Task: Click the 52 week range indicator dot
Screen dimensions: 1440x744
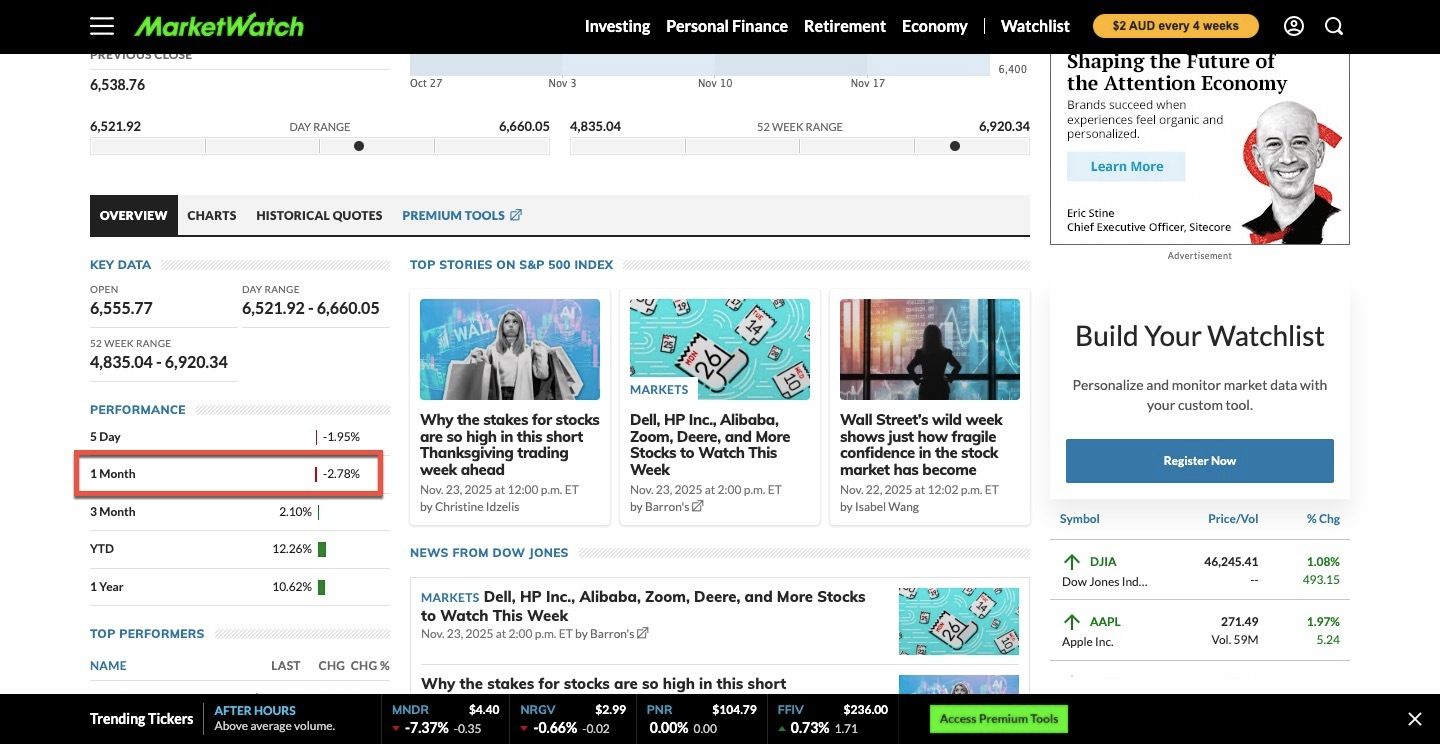Action: pyautogui.click(x=955, y=146)
